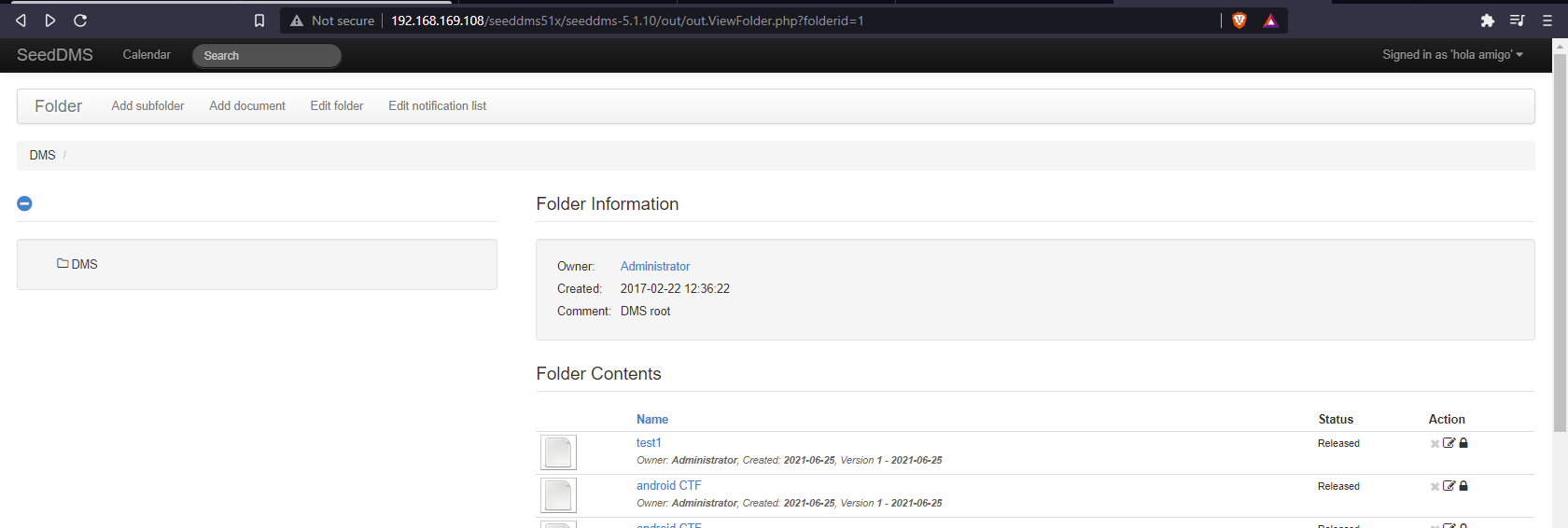Image resolution: width=1568 pixels, height=528 pixels.
Task: Click Add document
Action: pos(247,106)
